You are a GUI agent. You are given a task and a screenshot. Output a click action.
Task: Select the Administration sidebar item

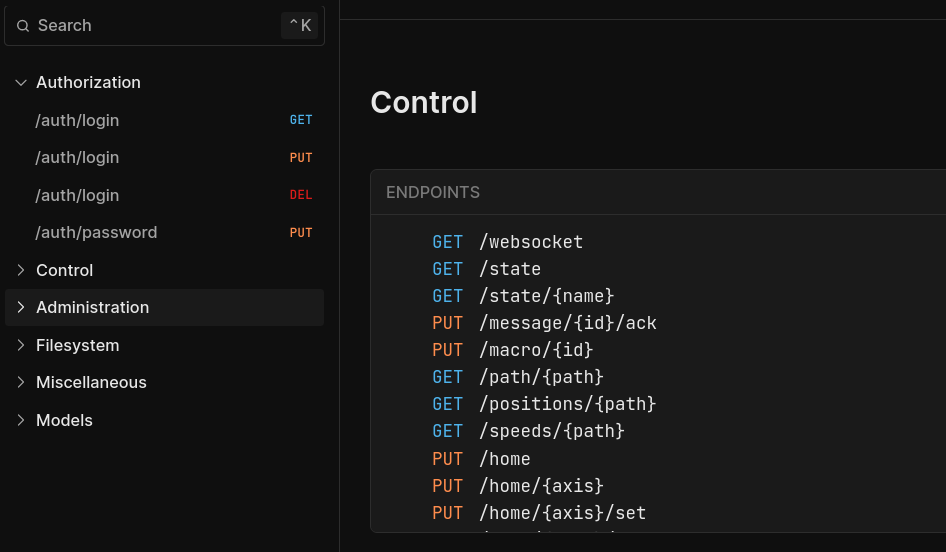[x=164, y=308]
